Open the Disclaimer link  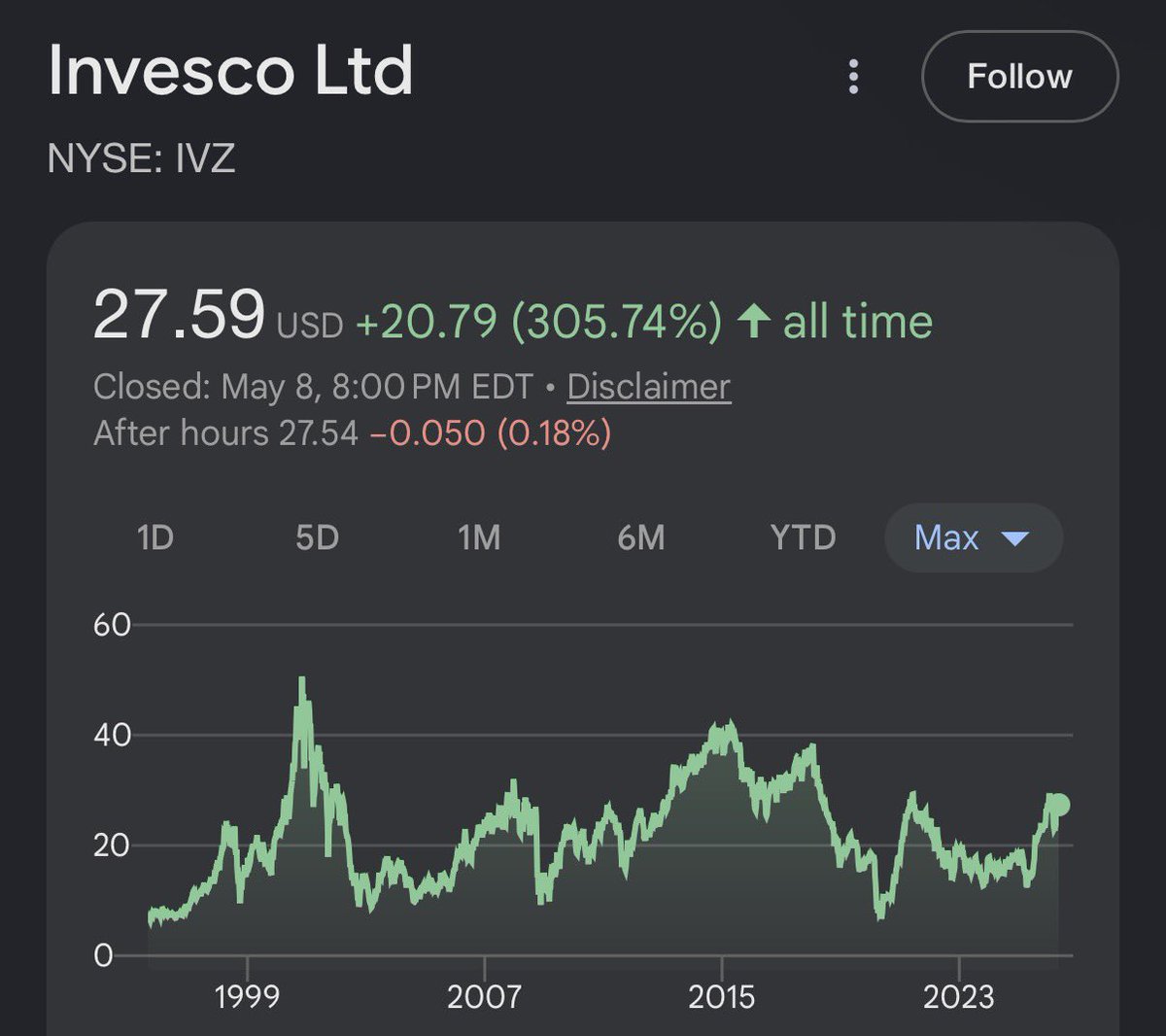[x=648, y=387]
